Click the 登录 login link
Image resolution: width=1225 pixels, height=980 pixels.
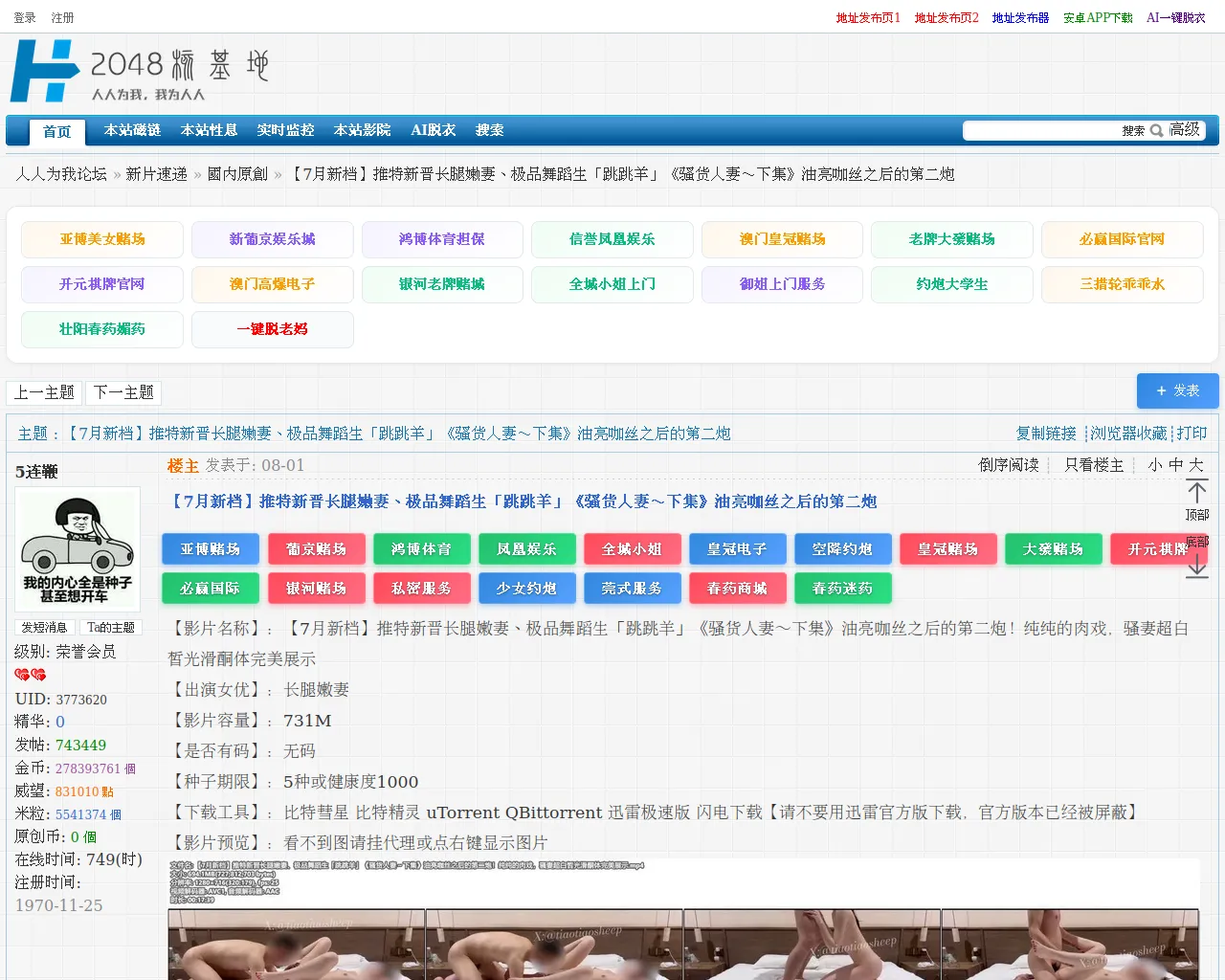pos(25,17)
